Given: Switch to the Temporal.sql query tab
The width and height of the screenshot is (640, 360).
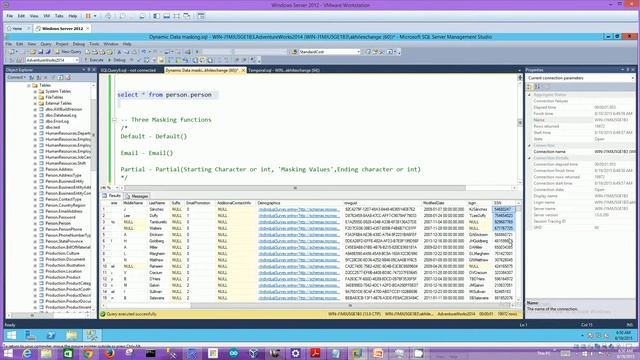Looking at the screenshot, I should coord(284,70).
